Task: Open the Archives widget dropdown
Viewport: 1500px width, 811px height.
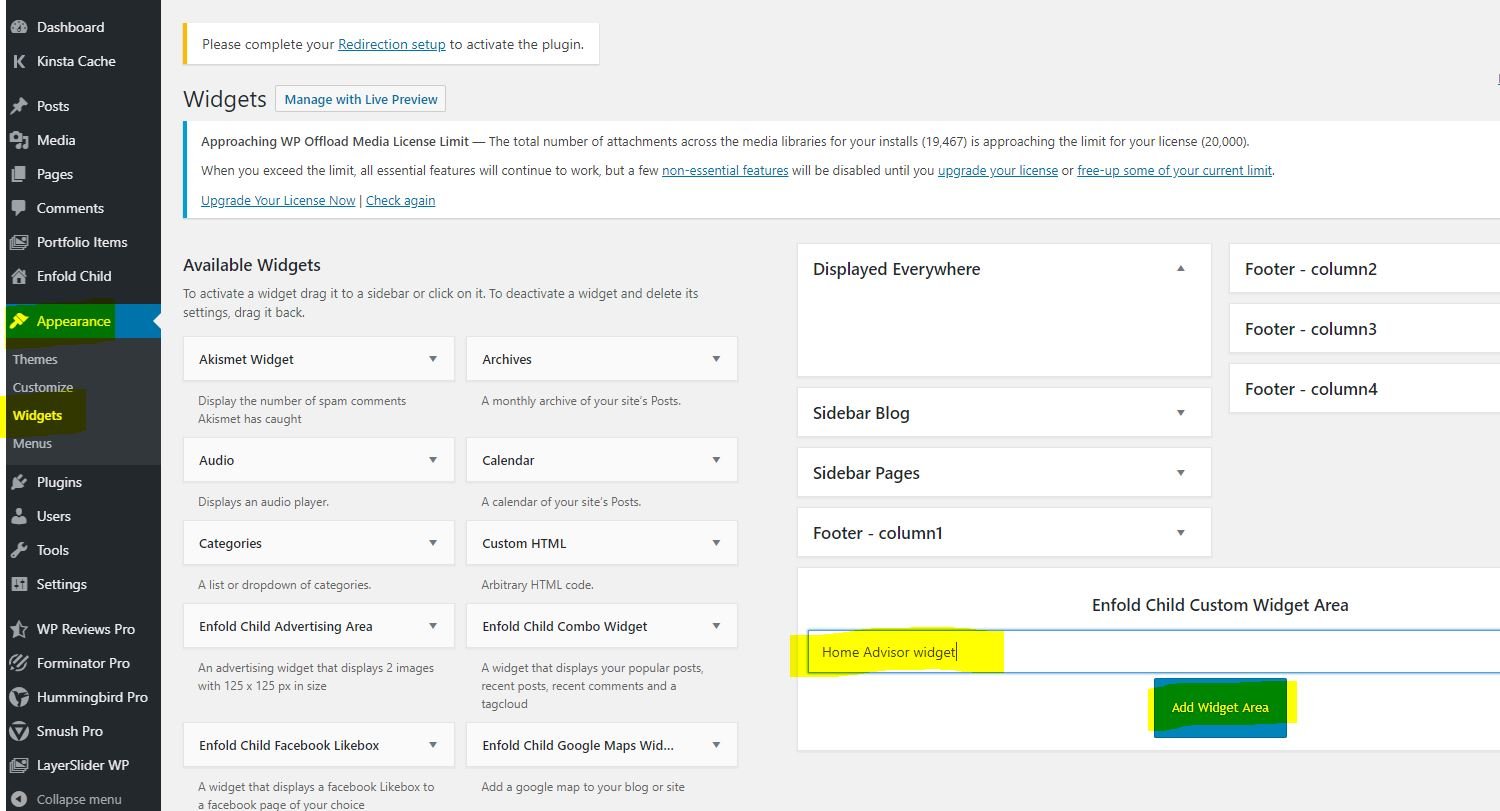Action: point(716,358)
